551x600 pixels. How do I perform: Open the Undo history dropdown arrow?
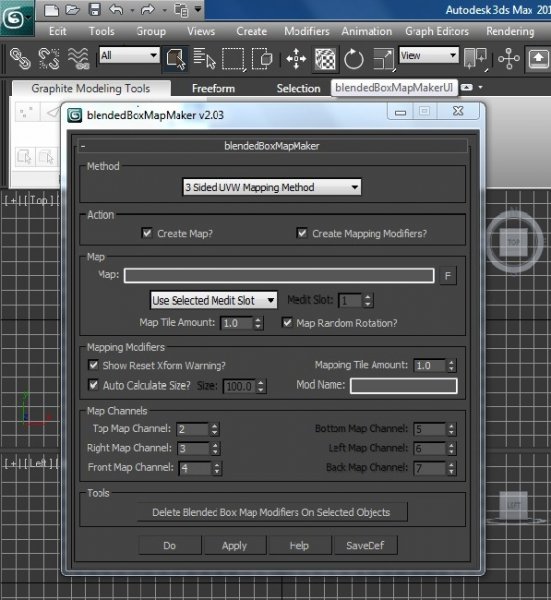pyautogui.click(x=132, y=10)
